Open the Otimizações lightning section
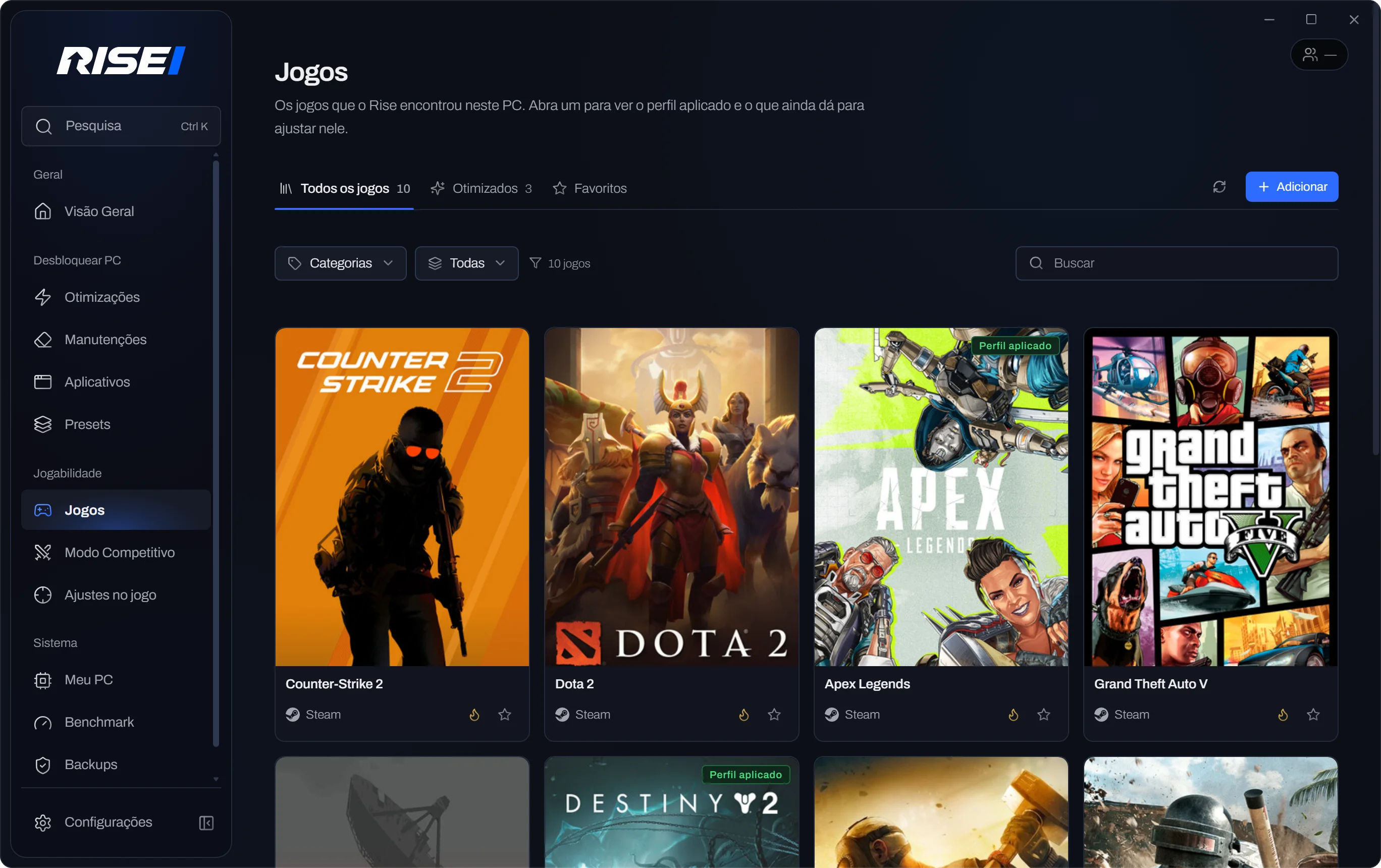Image resolution: width=1381 pixels, height=868 pixels. pos(116,297)
